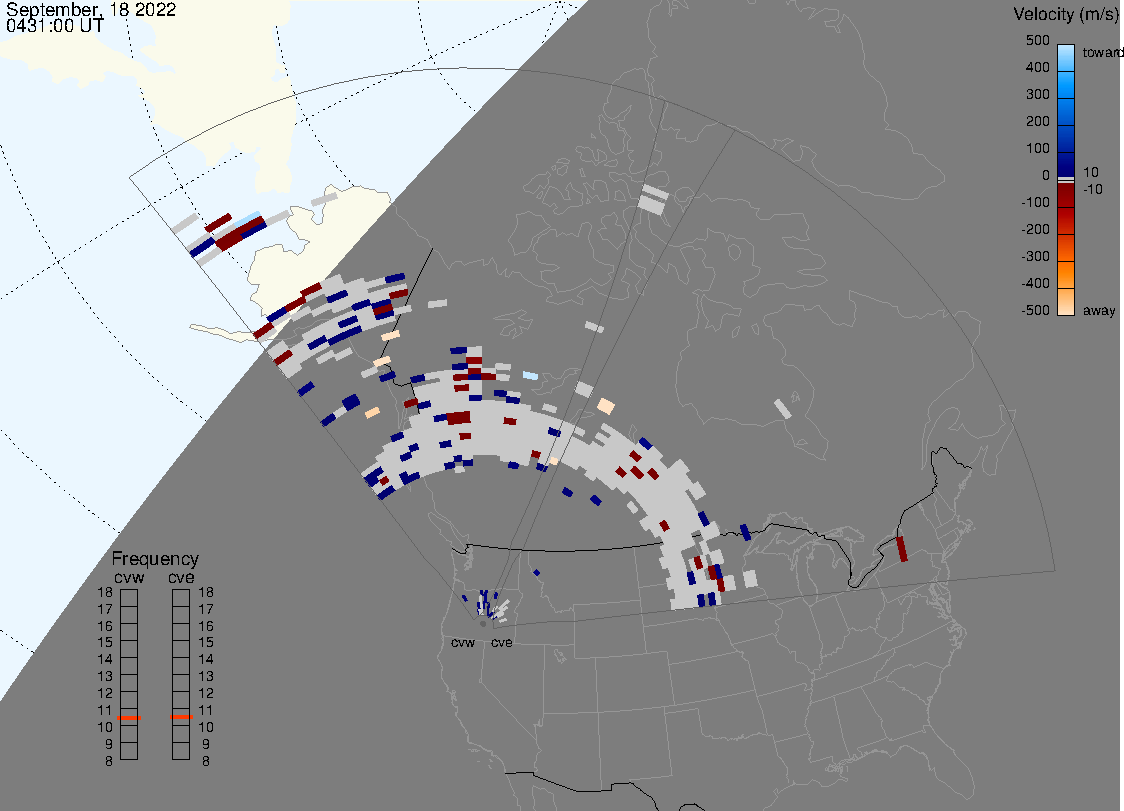Image resolution: width=1124 pixels, height=811 pixels.
Task: Select the 0431:00 UT time stamp
Action: (55, 26)
